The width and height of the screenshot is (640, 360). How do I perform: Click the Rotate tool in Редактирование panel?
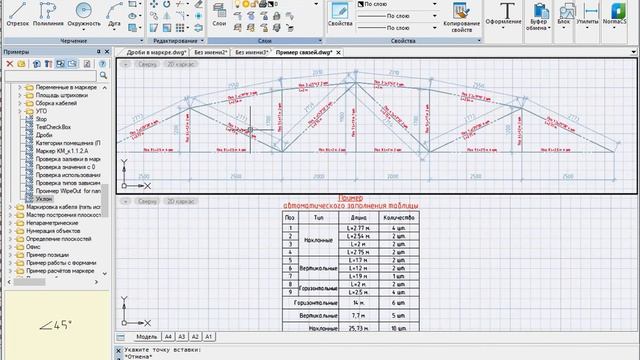(x=167, y=4)
